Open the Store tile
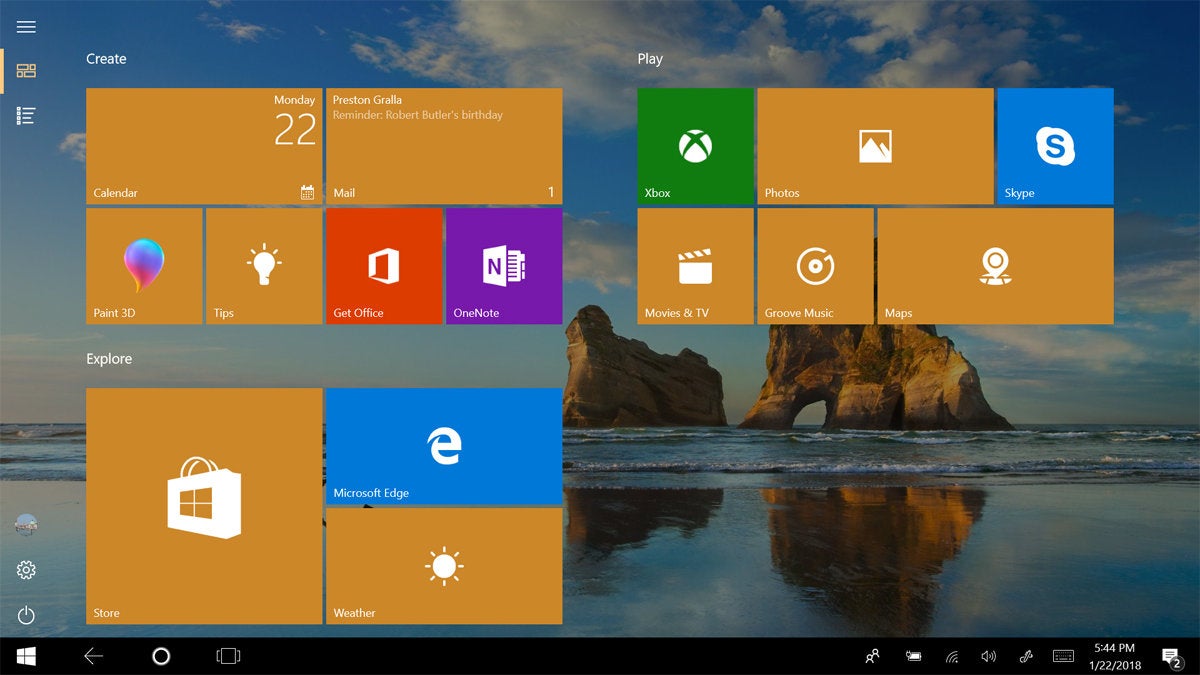Viewport: 1200px width, 675px height. [204, 506]
